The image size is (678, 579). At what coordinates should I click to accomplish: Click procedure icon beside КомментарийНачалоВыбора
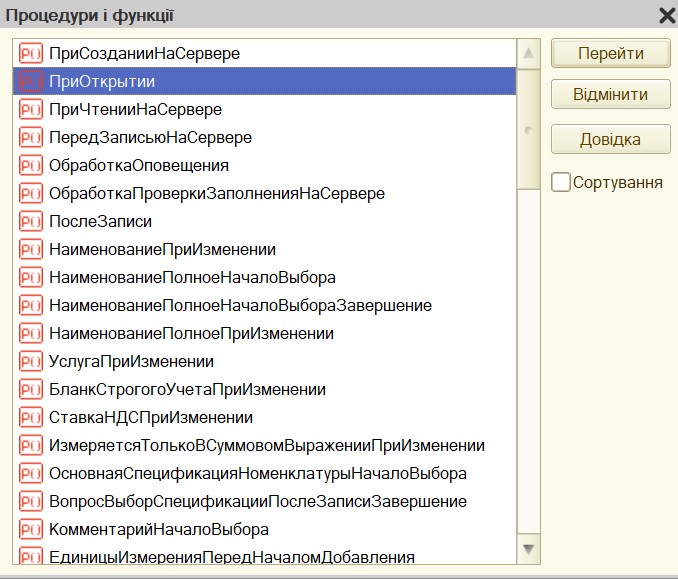pyautogui.click(x=31, y=529)
